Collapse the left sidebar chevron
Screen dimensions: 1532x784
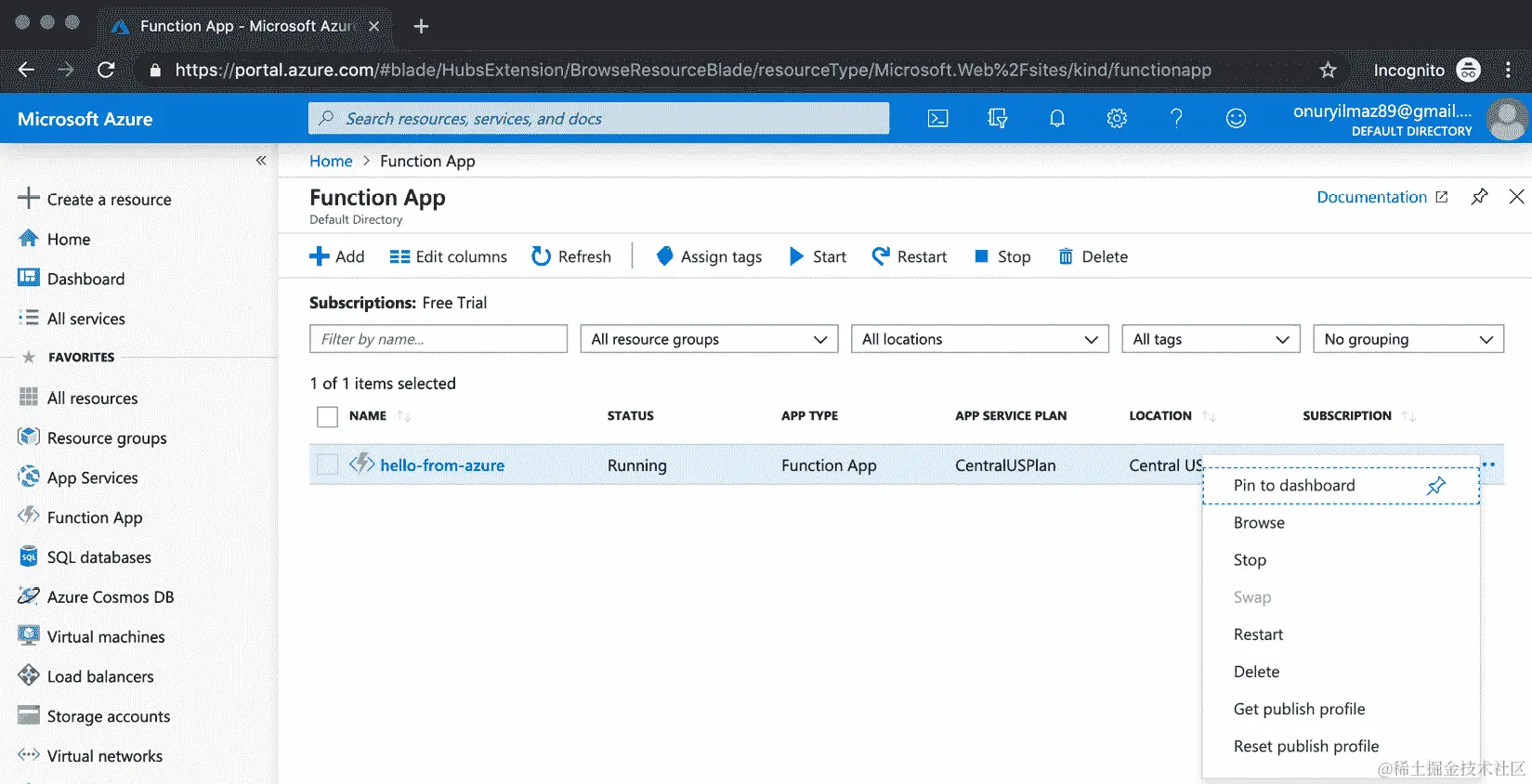[261, 161]
